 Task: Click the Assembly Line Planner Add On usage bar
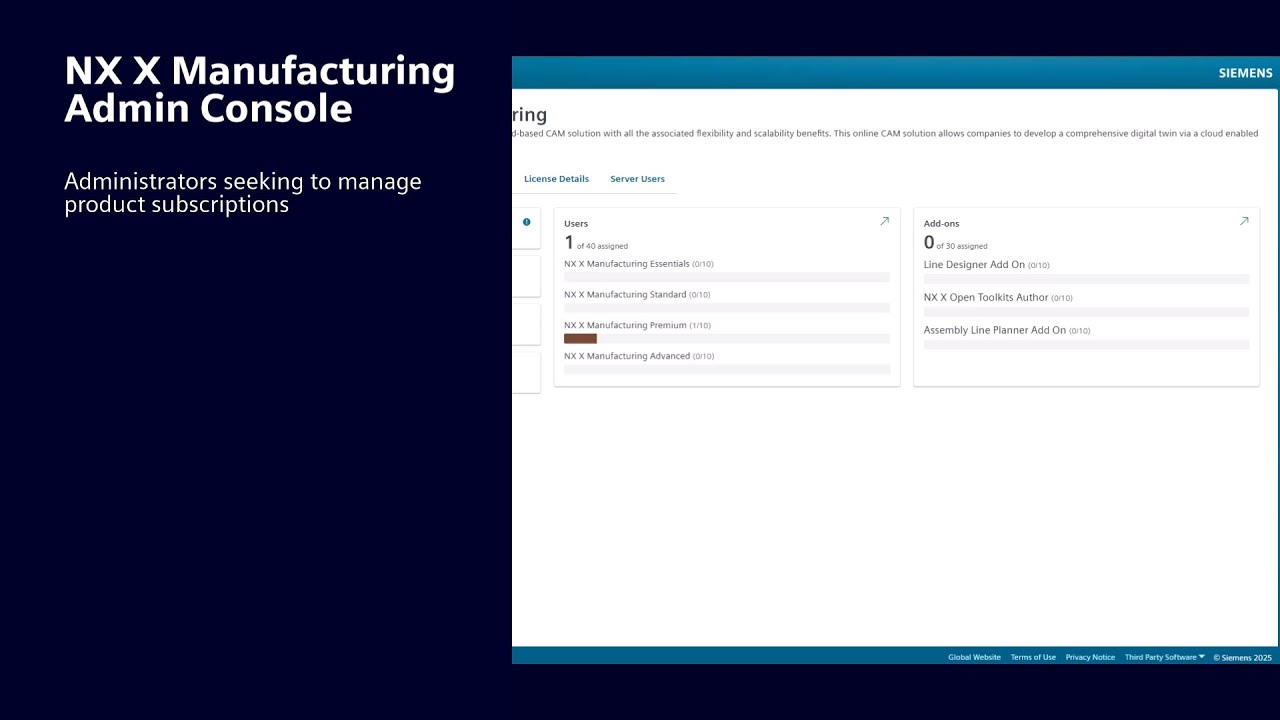[1086, 345]
